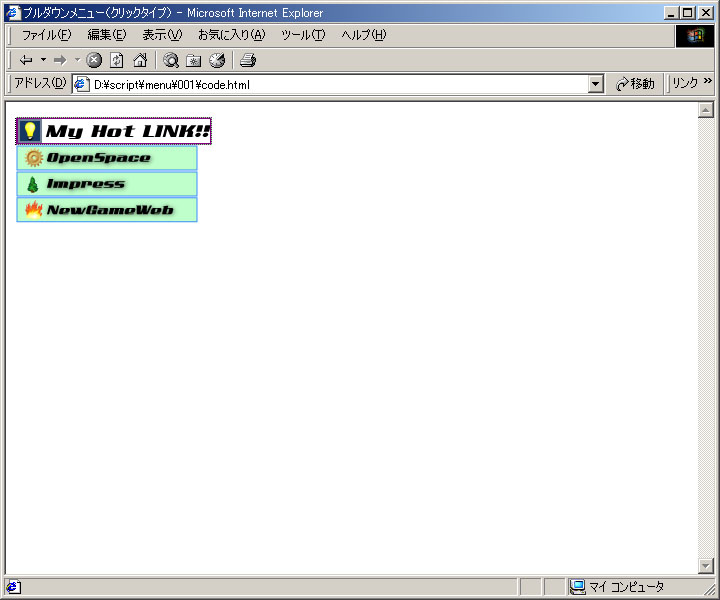Open the お気に入り(A) menu
The image size is (720, 600).
coord(231,35)
